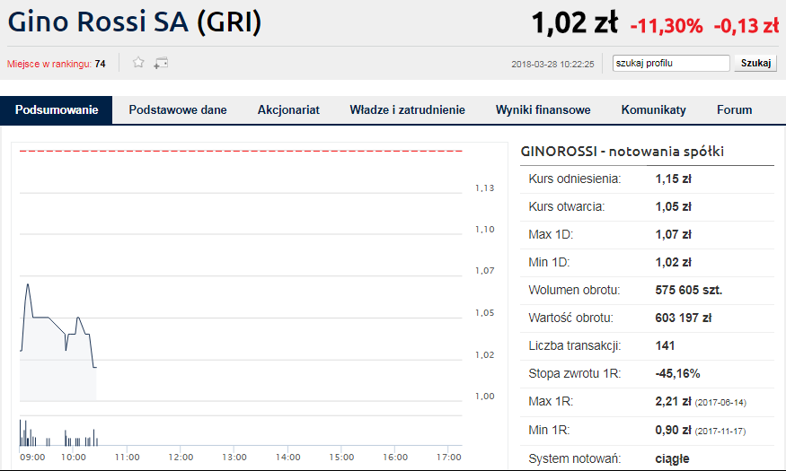Click Liczba transakcji value 141

pos(665,346)
